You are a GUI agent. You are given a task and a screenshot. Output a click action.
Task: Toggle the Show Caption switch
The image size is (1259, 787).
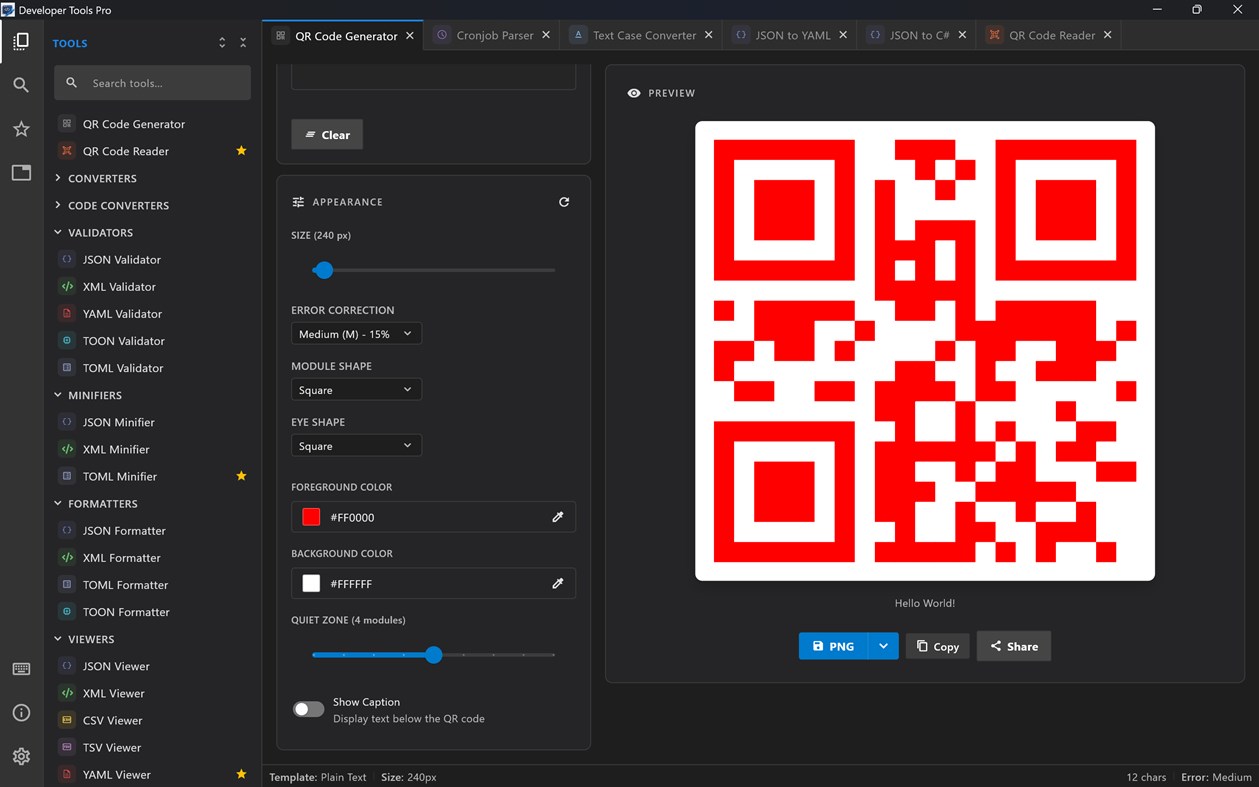(308, 709)
